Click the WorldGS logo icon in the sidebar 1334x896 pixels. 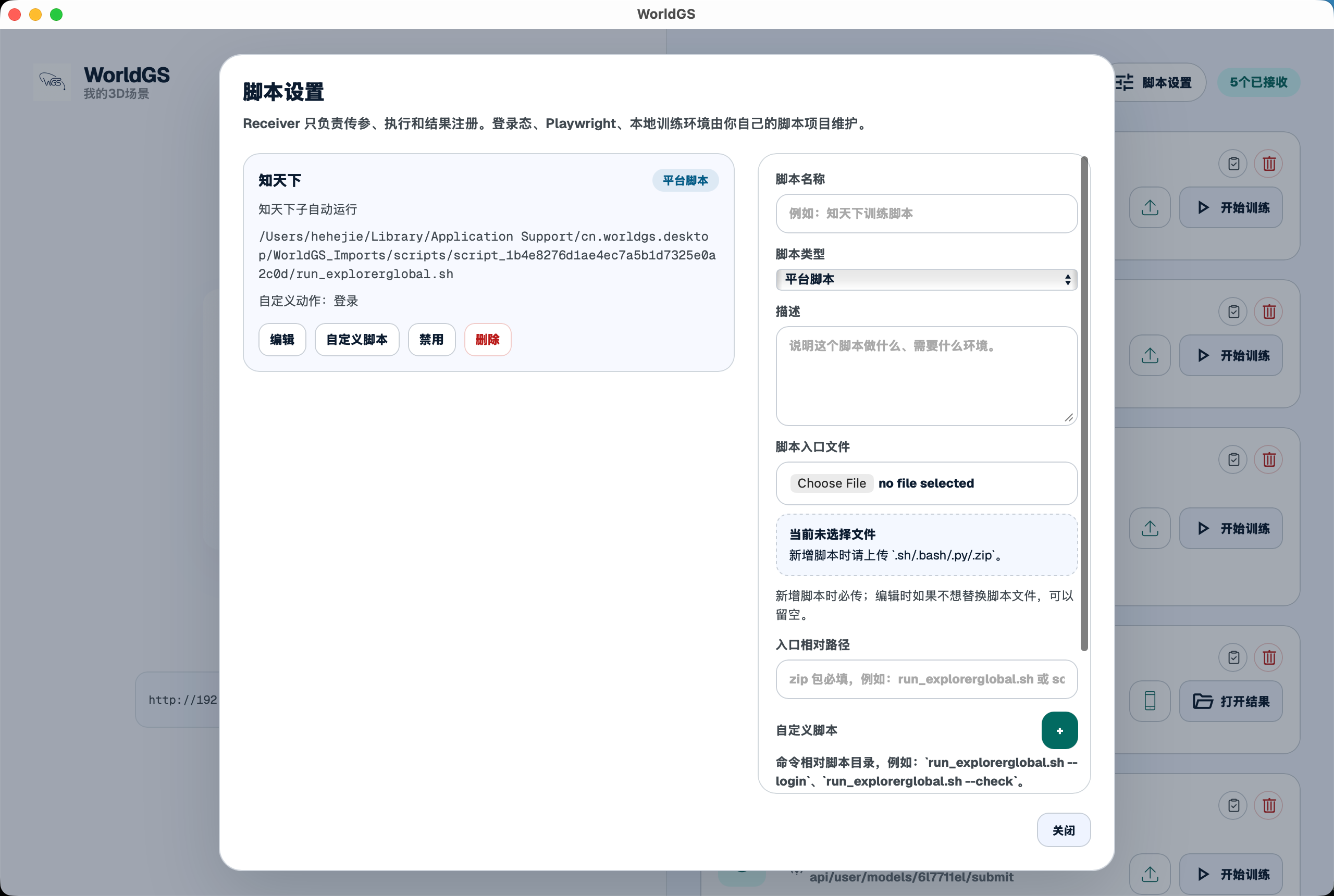52,82
